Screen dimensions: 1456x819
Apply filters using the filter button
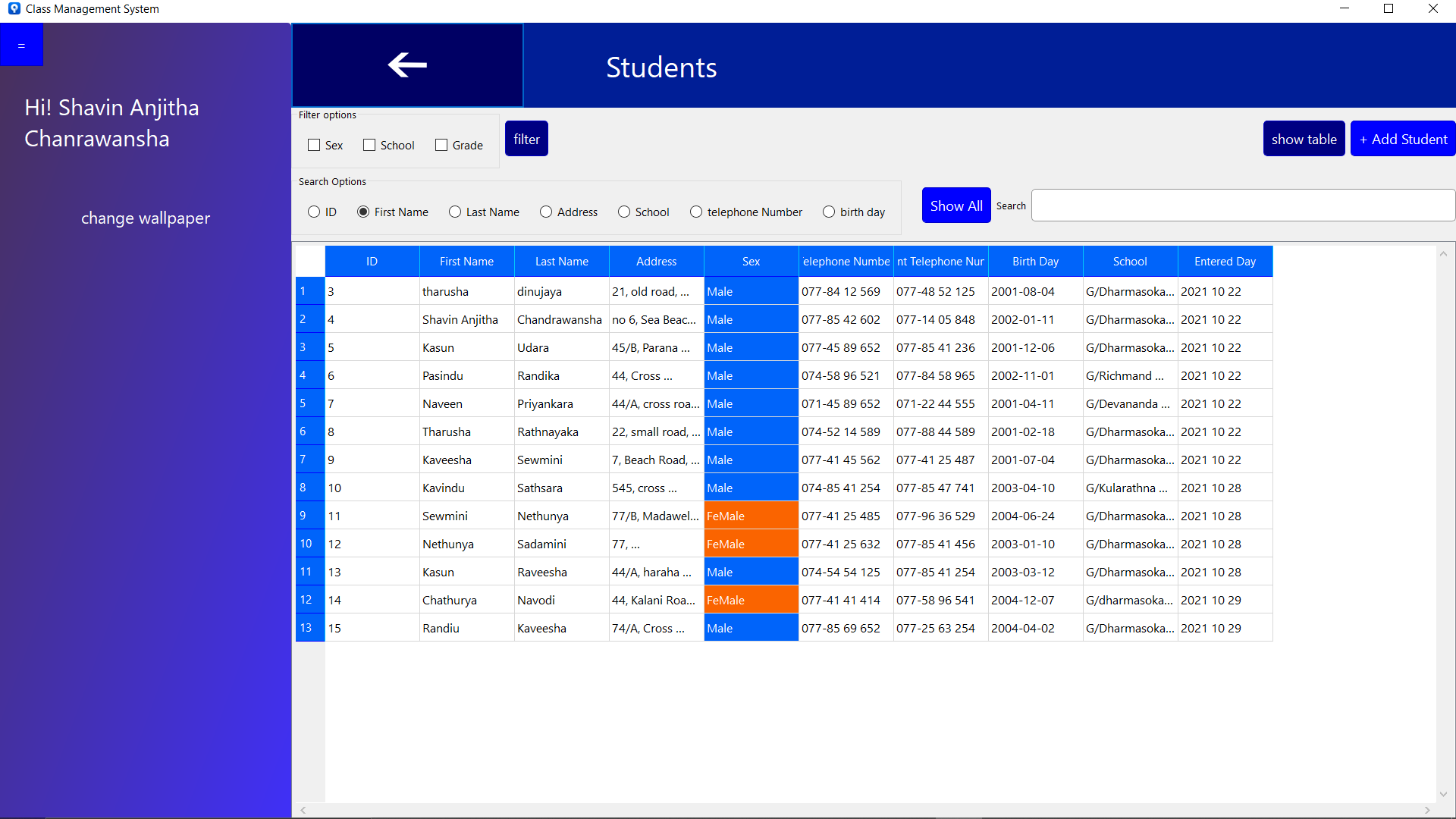[x=526, y=138]
